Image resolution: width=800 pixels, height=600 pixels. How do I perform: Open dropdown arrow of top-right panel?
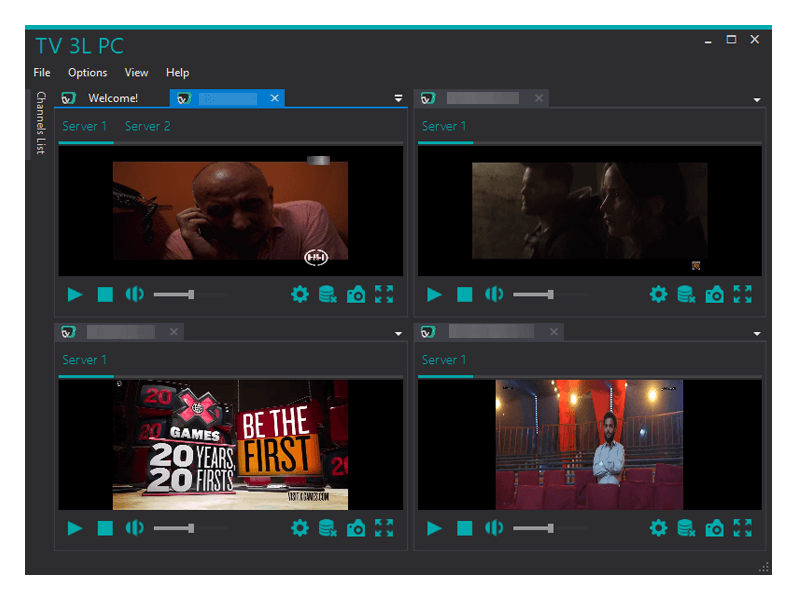click(x=757, y=100)
